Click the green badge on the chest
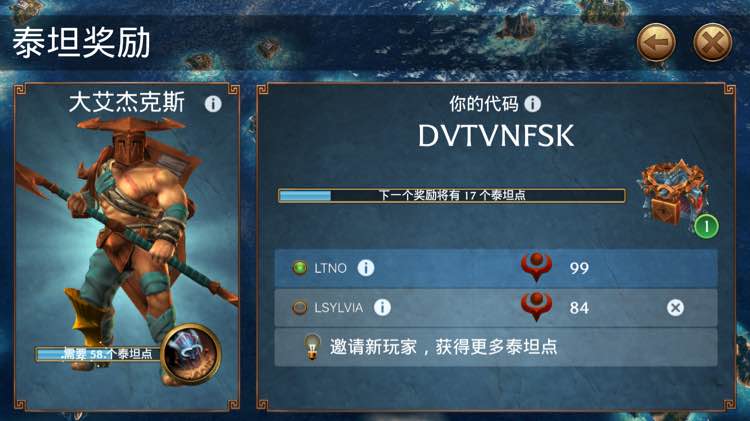This screenshot has width=750, height=421. point(706,226)
